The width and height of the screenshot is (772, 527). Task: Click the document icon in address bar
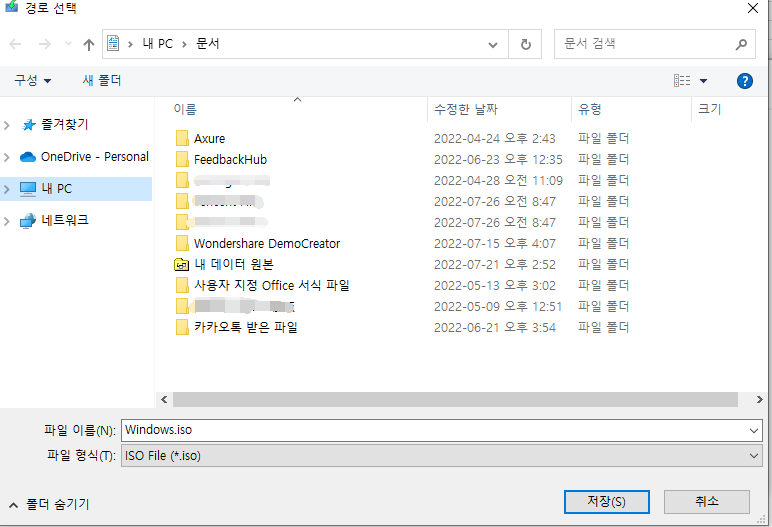pyautogui.click(x=113, y=43)
